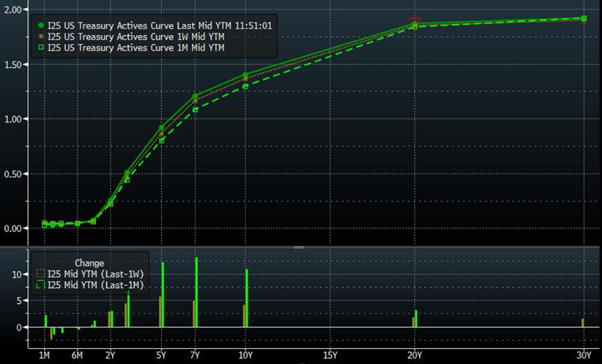Select the red triangle marker at 20Y

[415, 20]
